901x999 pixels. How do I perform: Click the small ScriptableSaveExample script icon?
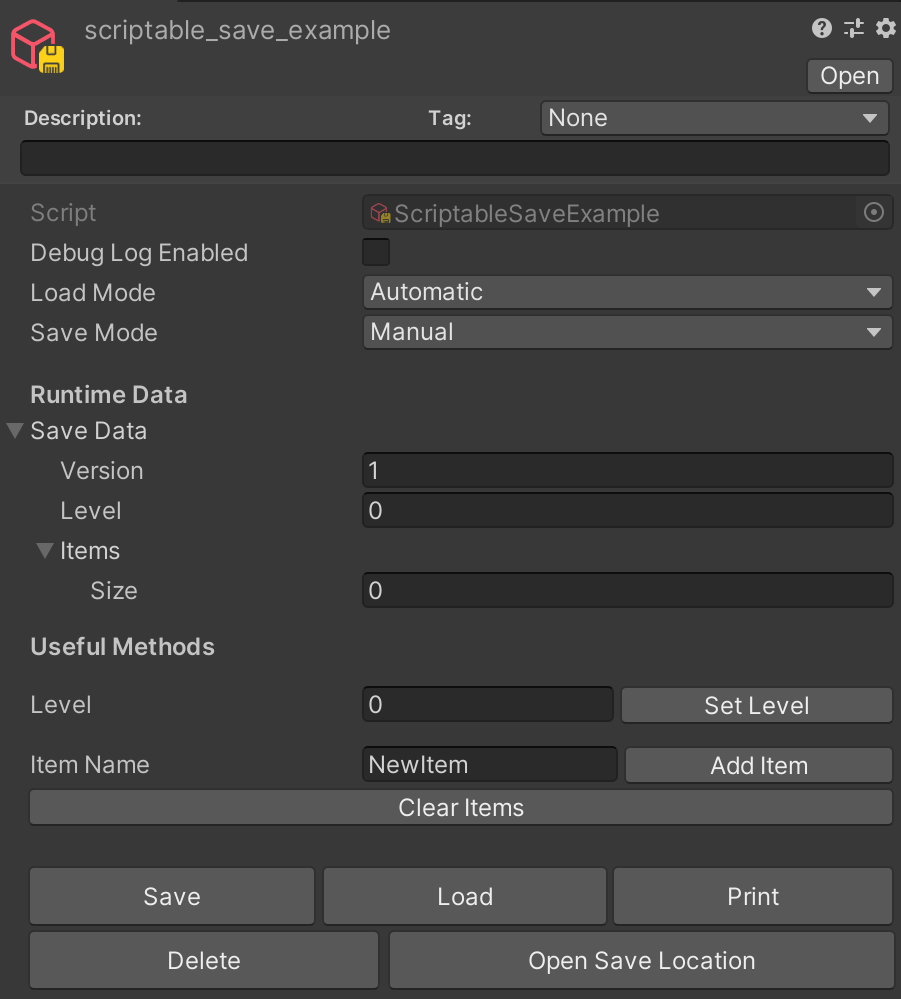coord(380,213)
